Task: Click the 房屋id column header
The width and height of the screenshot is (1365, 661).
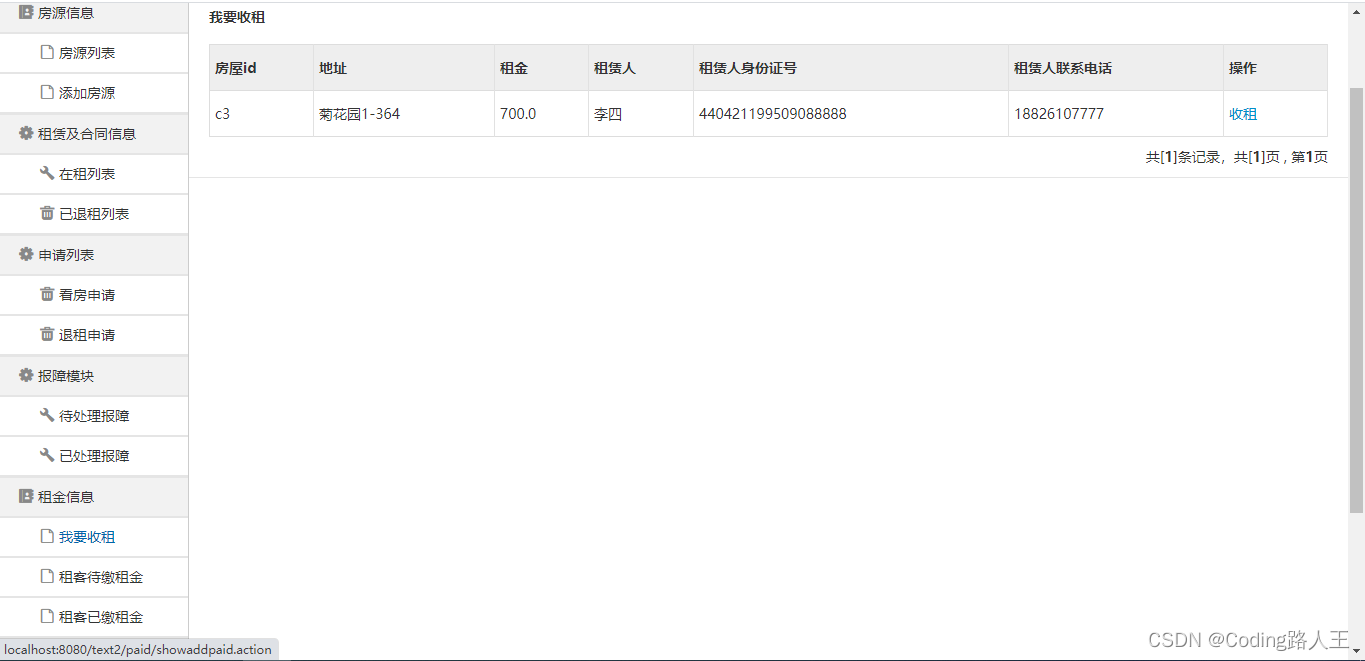Action: coord(261,68)
